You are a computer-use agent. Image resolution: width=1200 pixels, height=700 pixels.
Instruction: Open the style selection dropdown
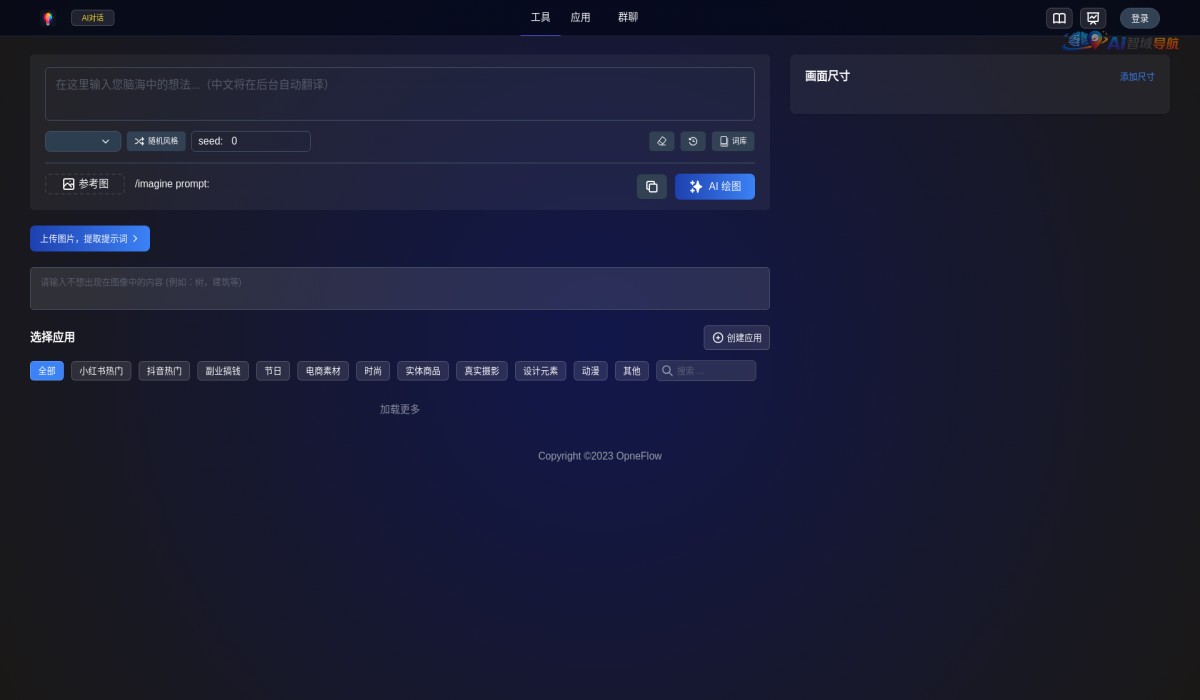point(83,141)
